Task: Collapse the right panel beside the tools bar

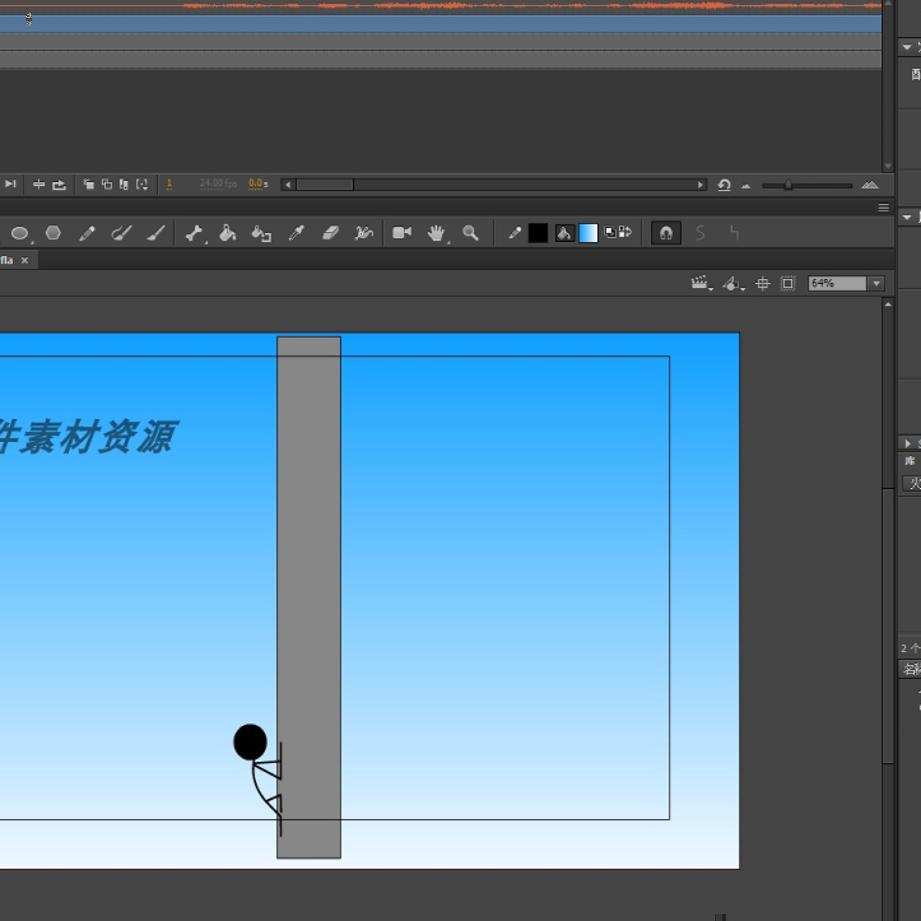Action: point(907,217)
